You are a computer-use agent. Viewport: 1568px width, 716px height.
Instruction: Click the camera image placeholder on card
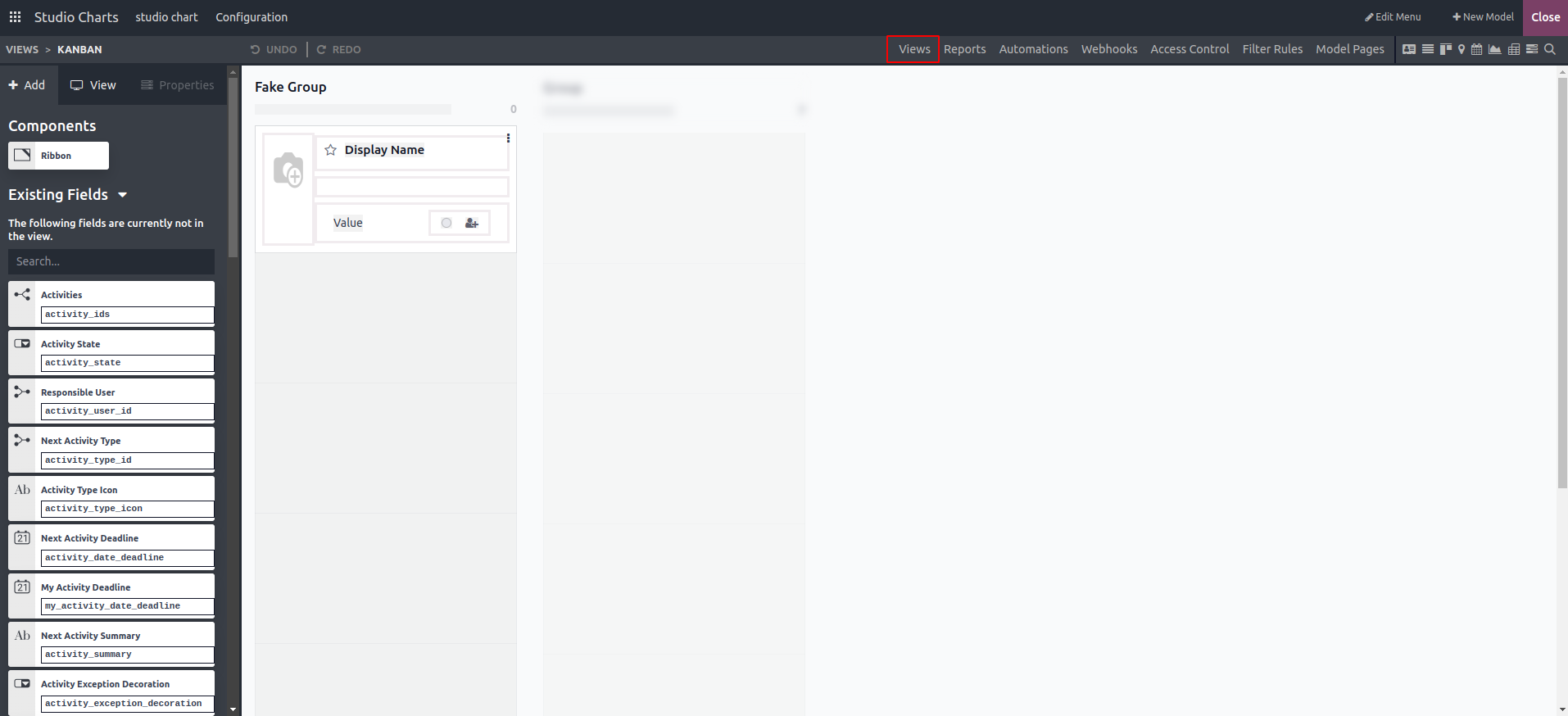(288, 170)
